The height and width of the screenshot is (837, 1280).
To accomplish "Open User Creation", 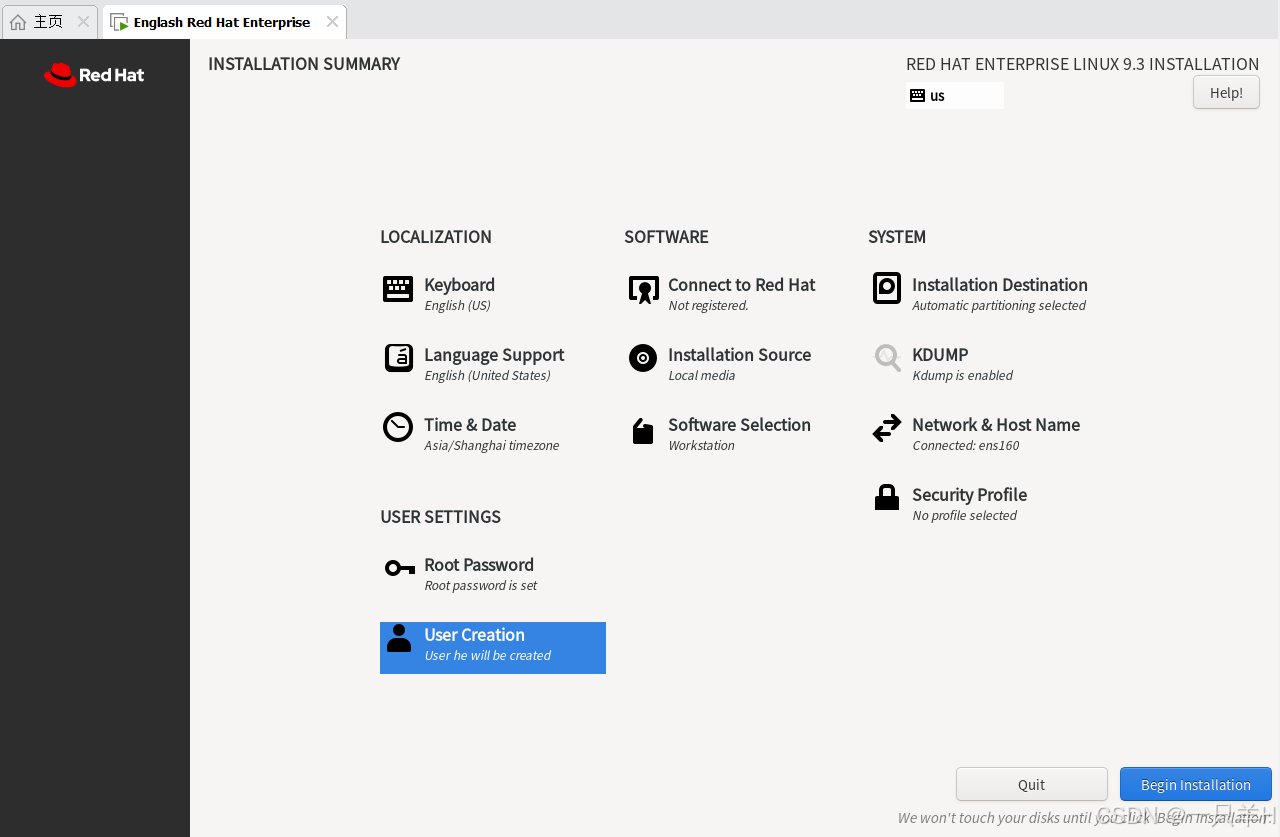I will pos(493,648).
